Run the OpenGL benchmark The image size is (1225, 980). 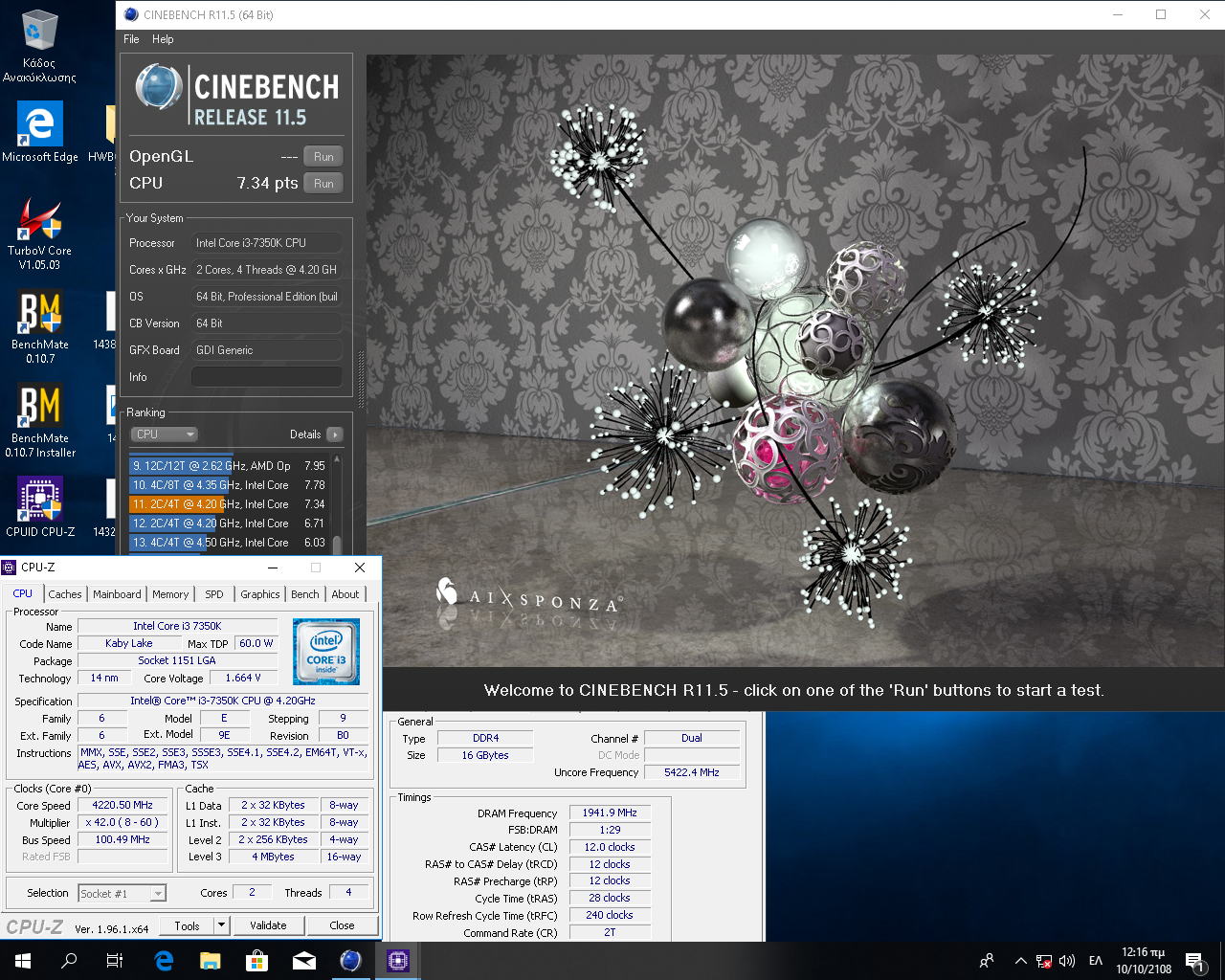click(x=323, y=157)
